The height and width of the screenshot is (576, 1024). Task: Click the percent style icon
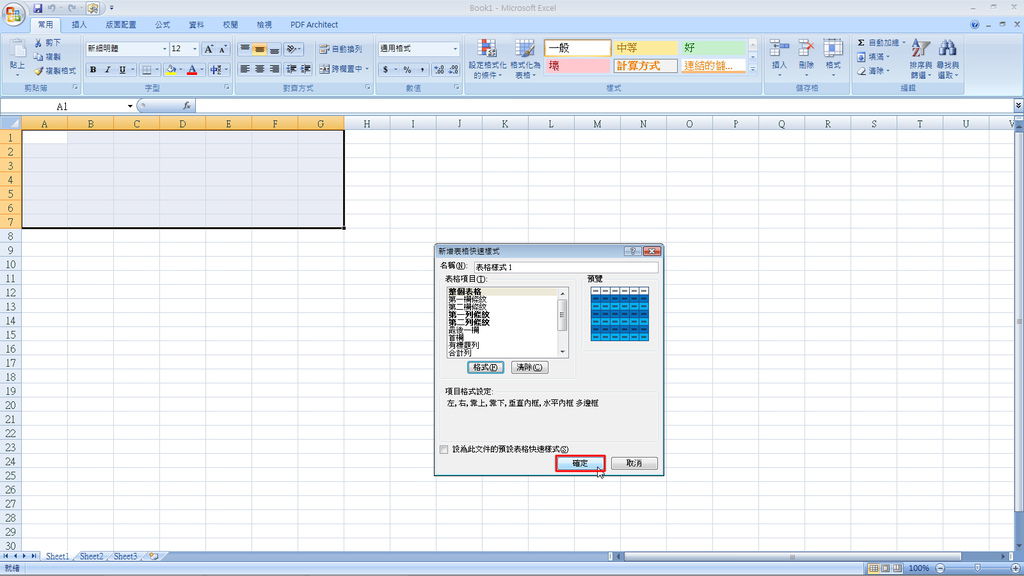click(407, 69)
